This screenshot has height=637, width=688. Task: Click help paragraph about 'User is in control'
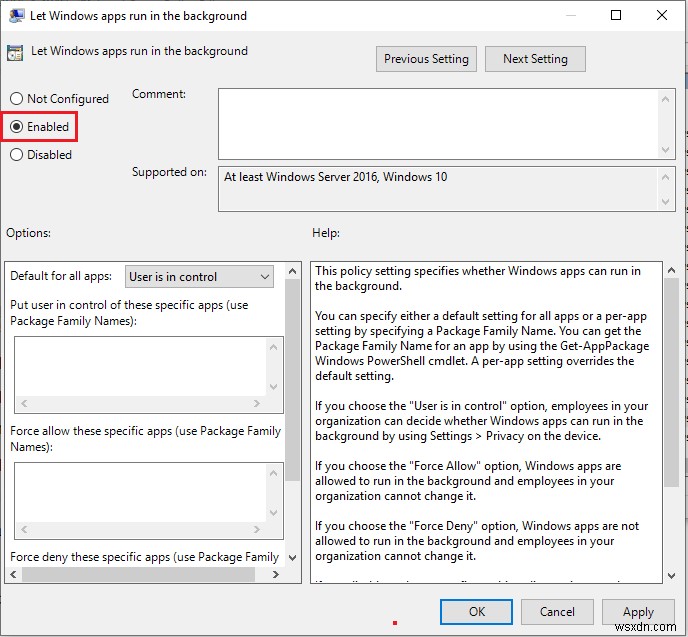[x=481, y=421]
